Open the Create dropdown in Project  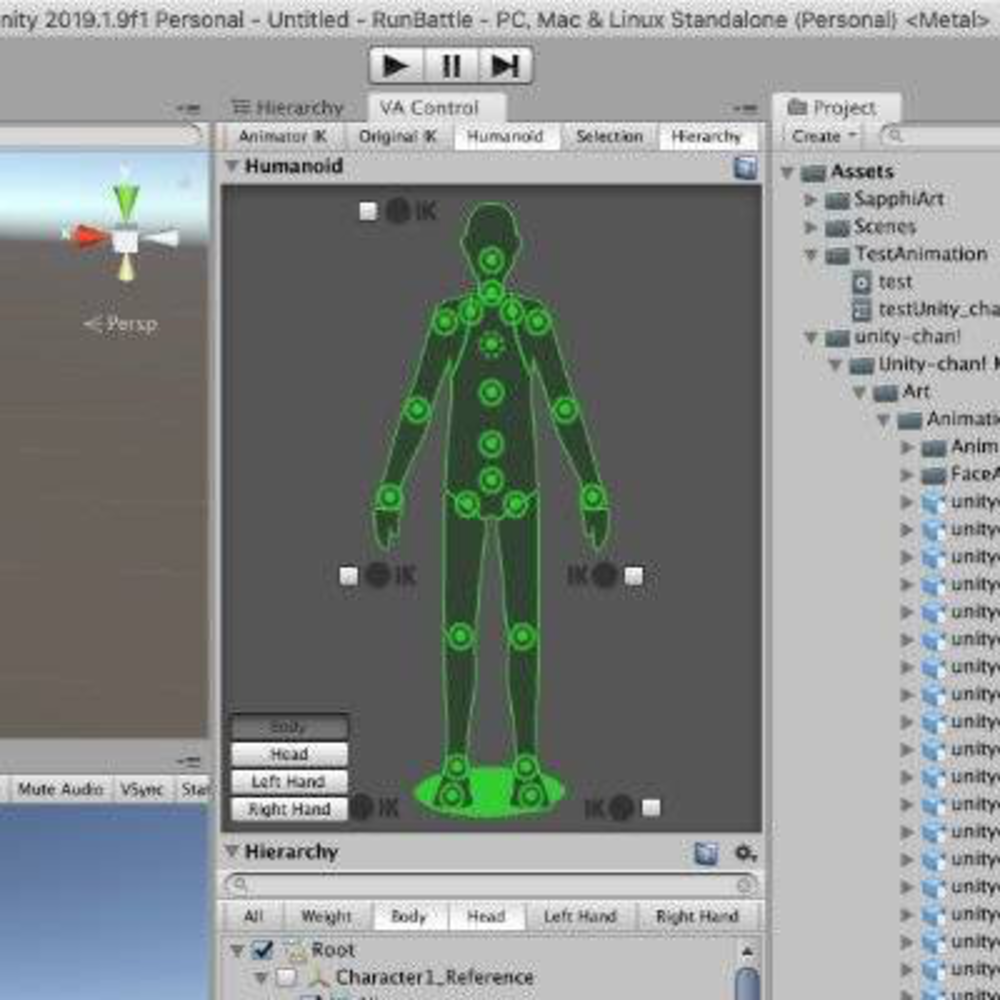(824, 136)
